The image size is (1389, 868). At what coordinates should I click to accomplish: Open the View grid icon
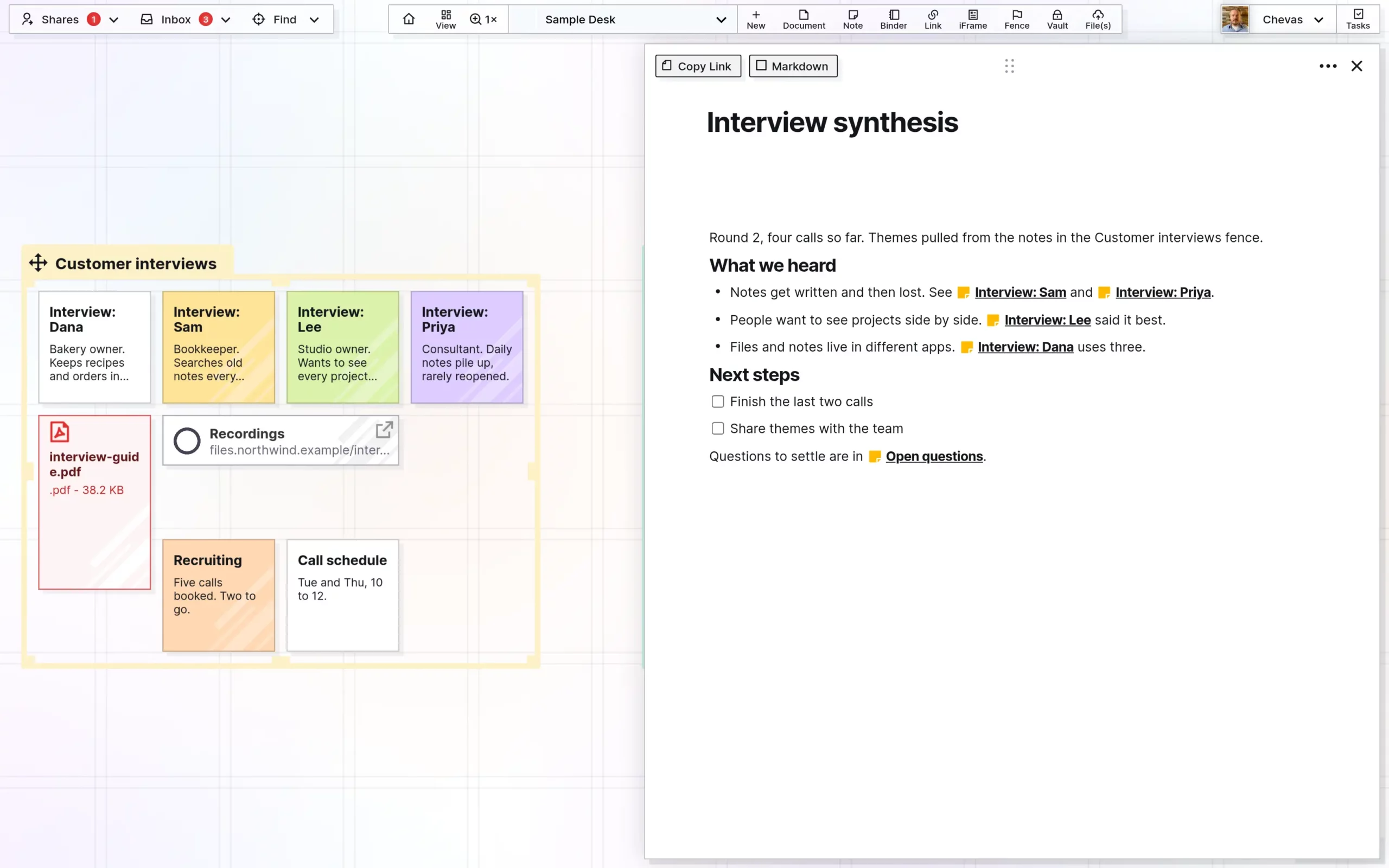[x=445, y=19]
